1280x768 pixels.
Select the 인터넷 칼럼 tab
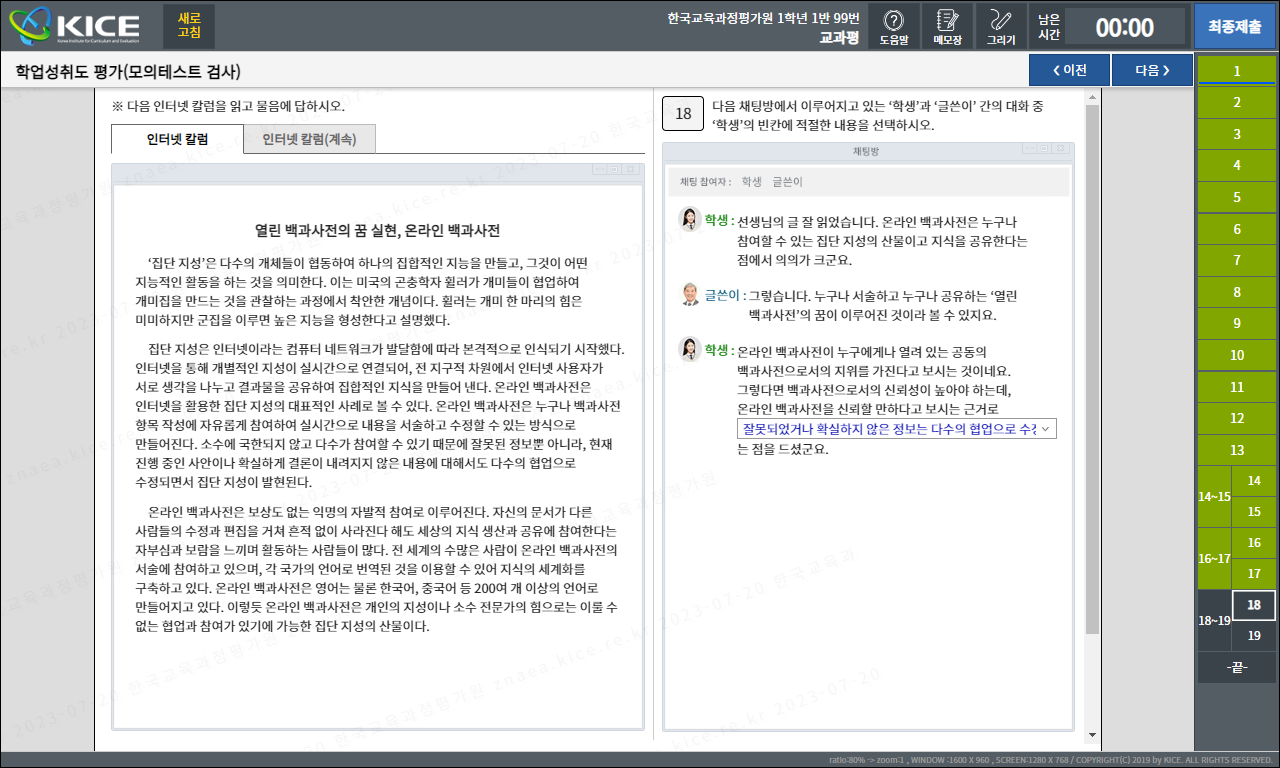tap(177, 139)
